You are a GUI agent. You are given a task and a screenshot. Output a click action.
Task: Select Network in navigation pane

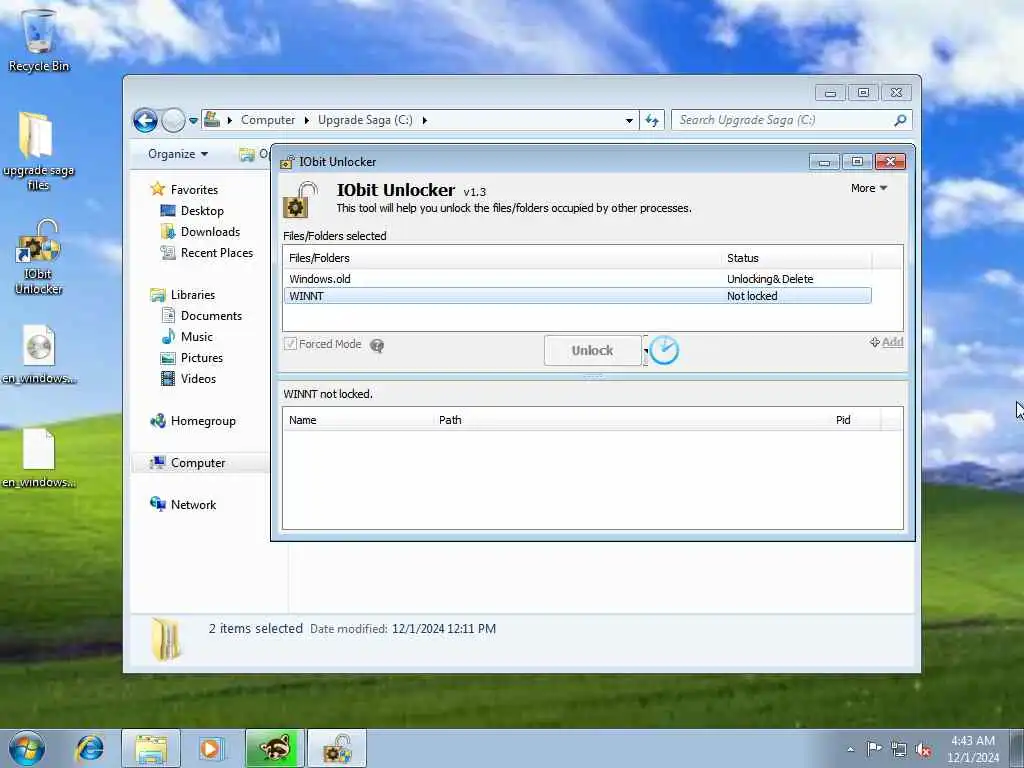[193, 505]
